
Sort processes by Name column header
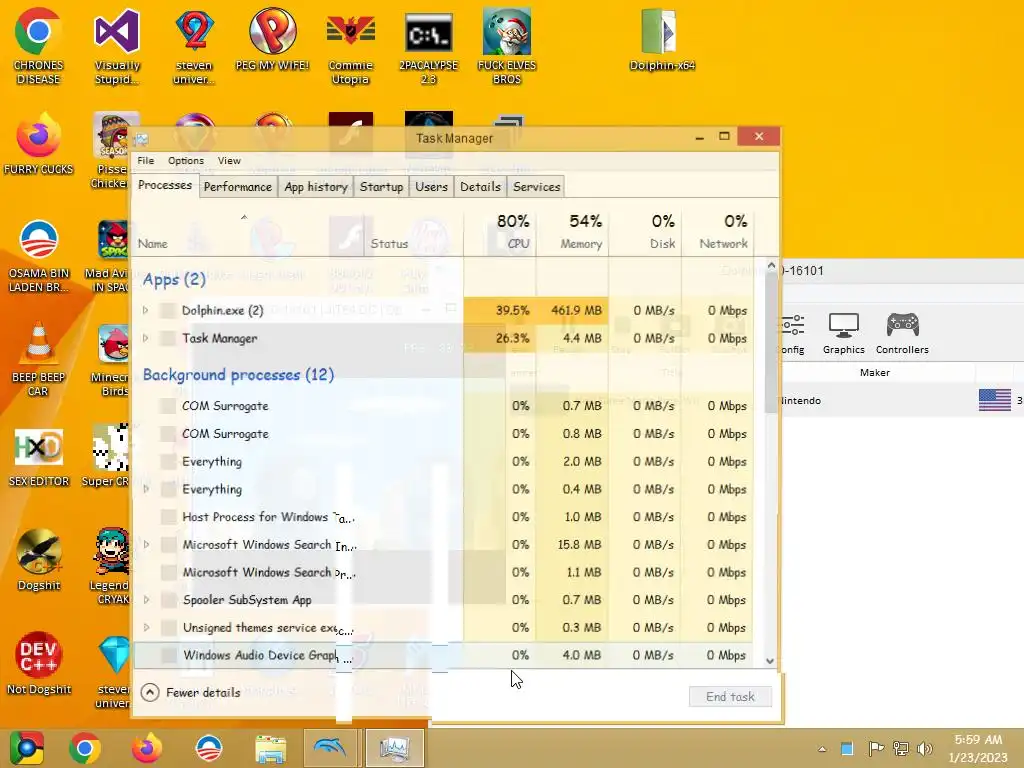pos(248,232)
